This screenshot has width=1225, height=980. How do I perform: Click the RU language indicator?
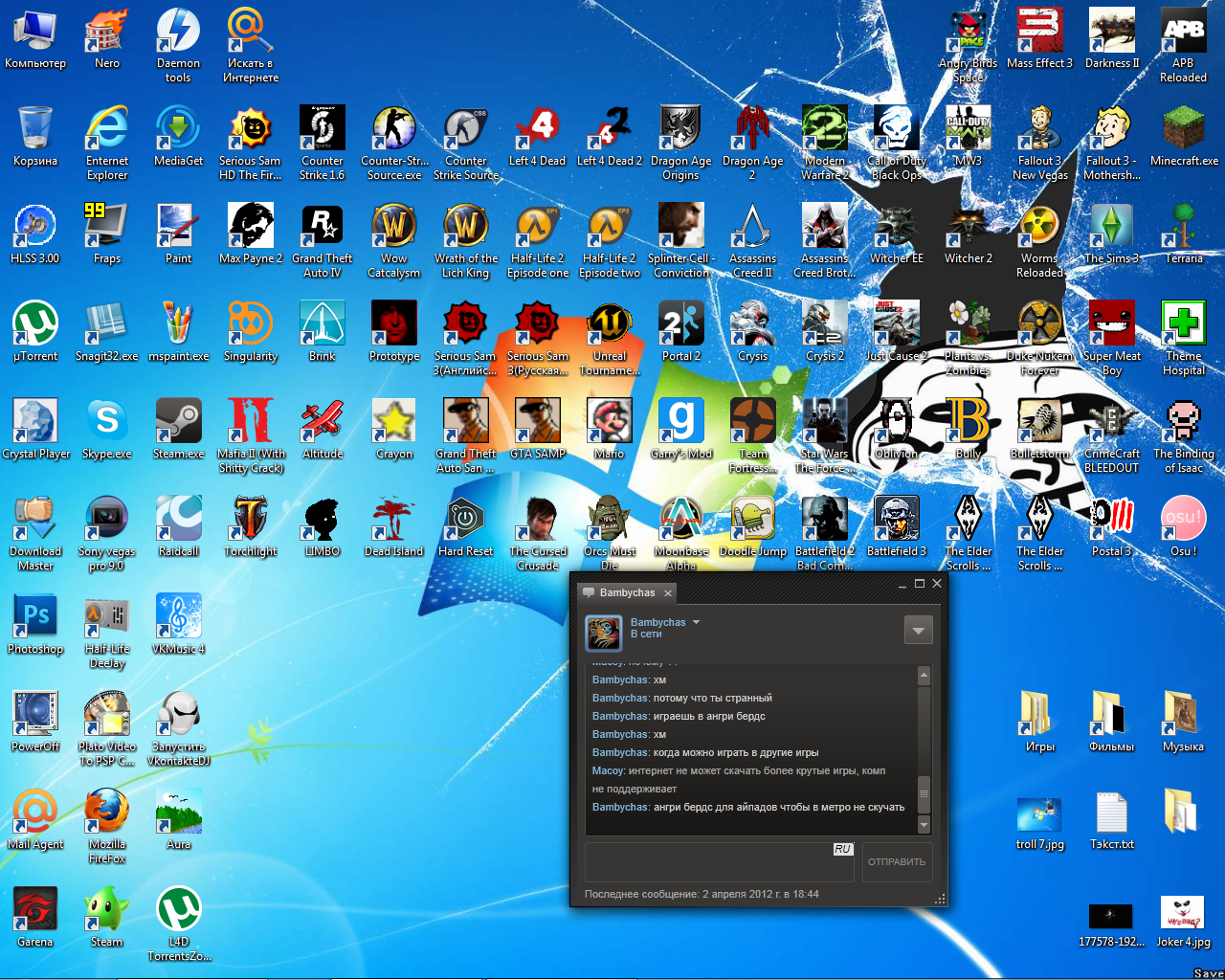[842, 849]
